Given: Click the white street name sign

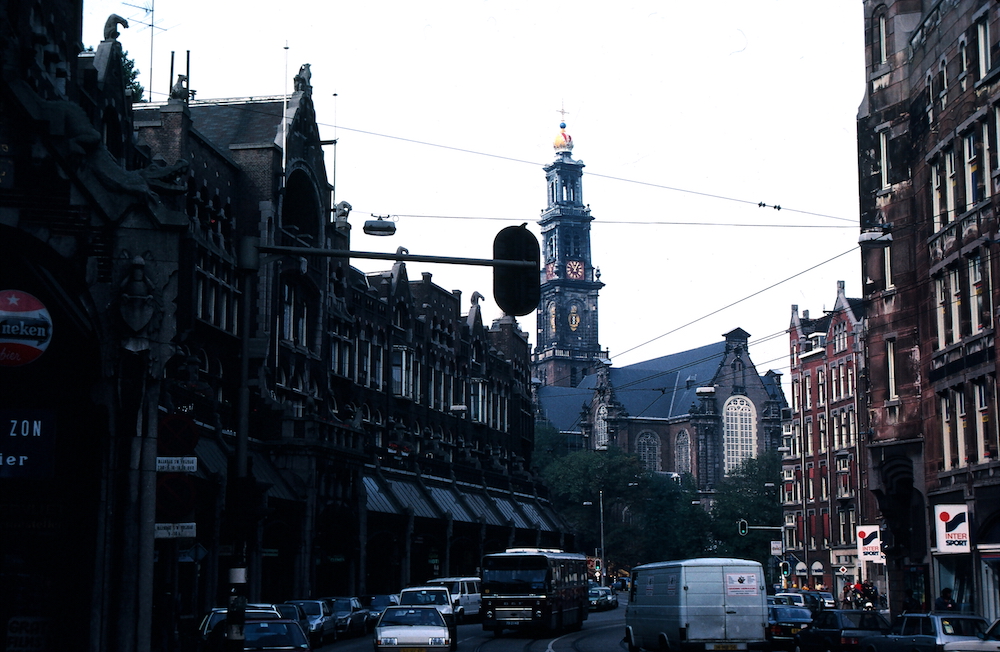Looking at the screenshot, I should click(x=176, y=464).
